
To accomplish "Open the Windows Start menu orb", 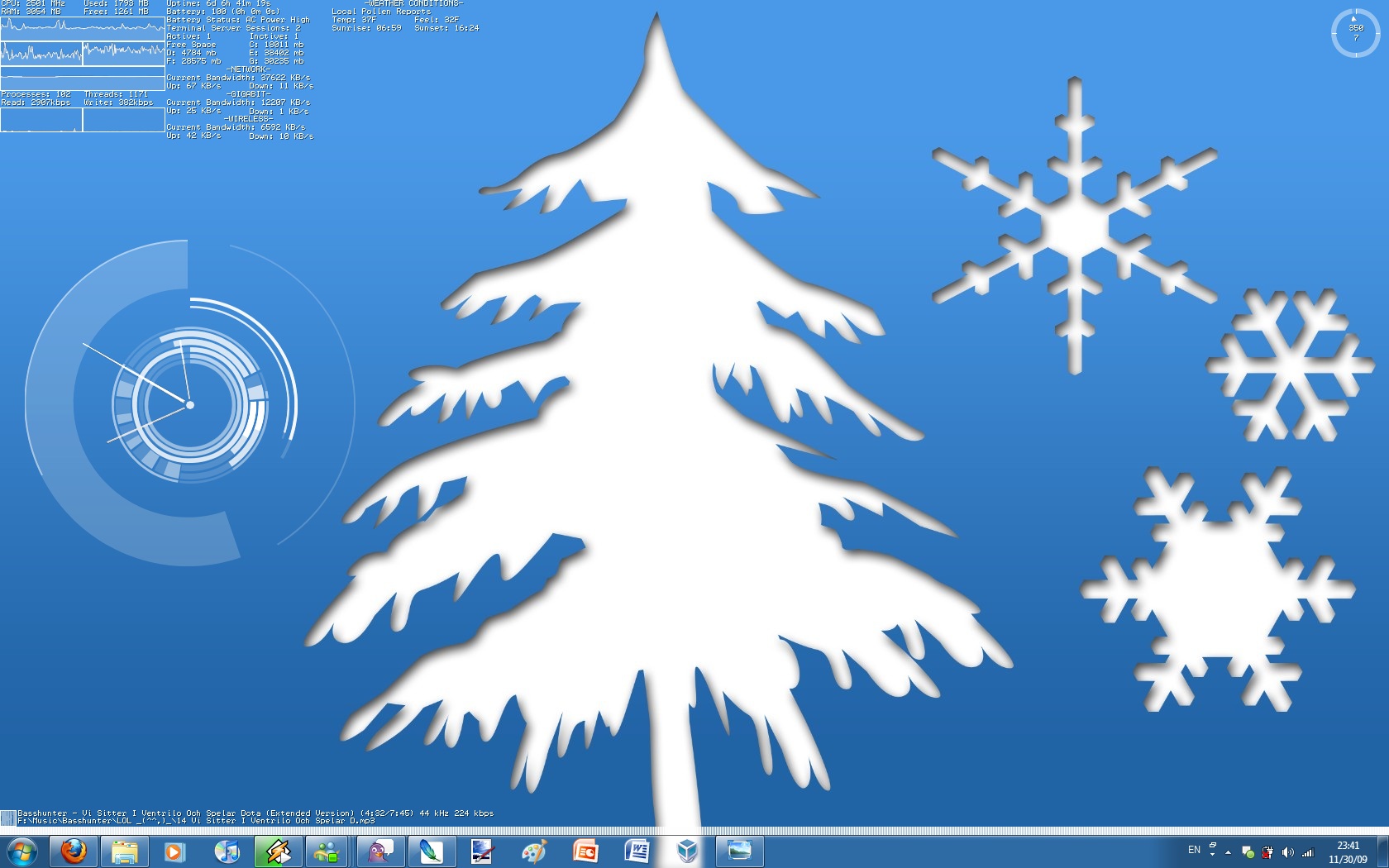I will 21,851.
